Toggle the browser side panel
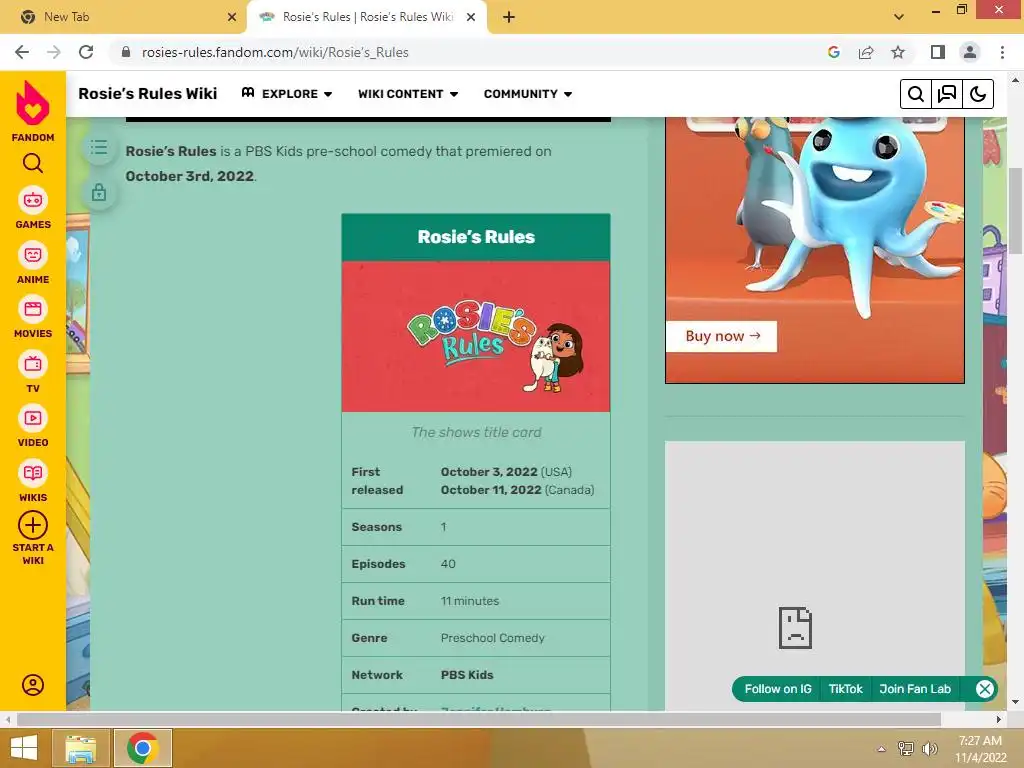This screenshot has width=1024, height=768. [938, 52]
